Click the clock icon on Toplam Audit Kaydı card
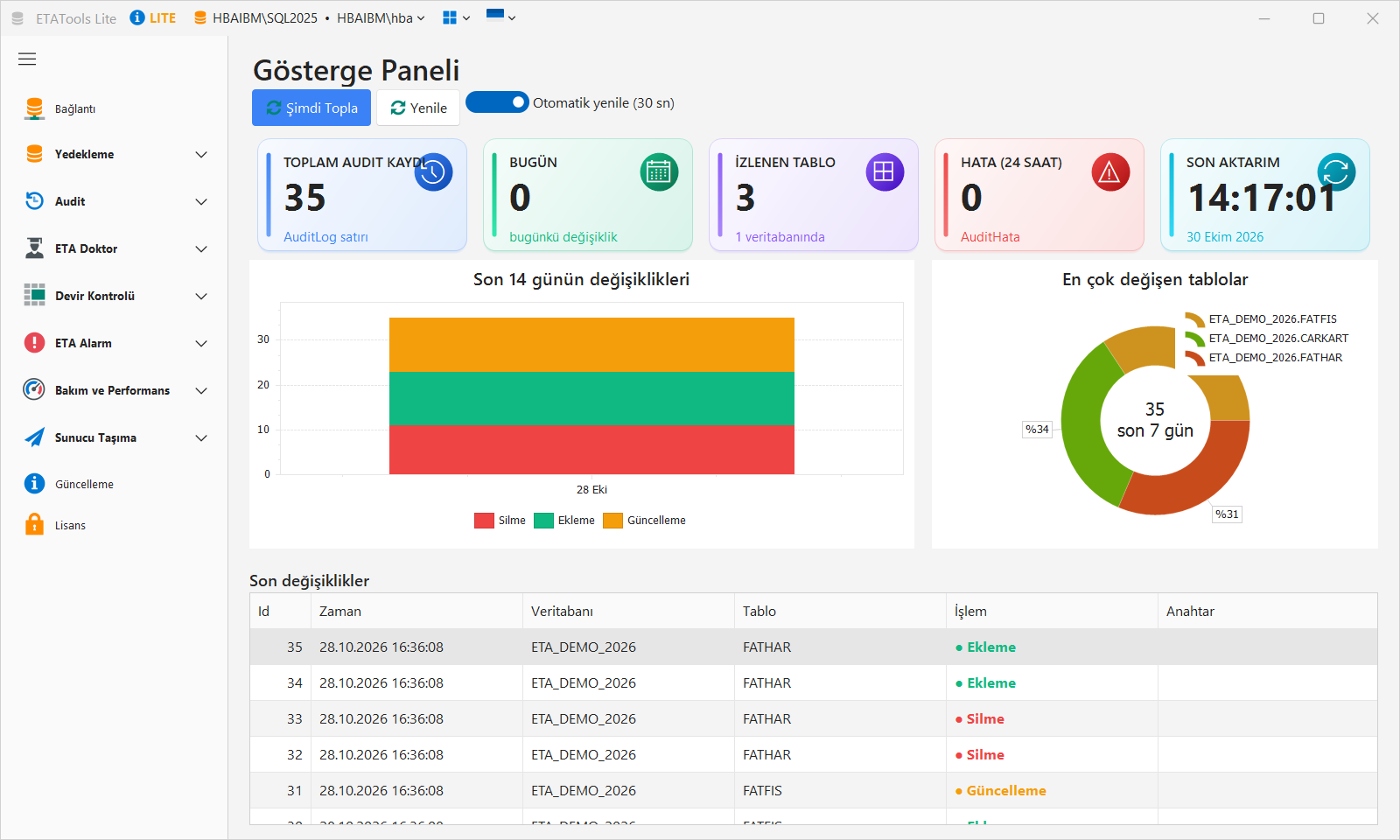1400x840 pixels. click(433, 172)
